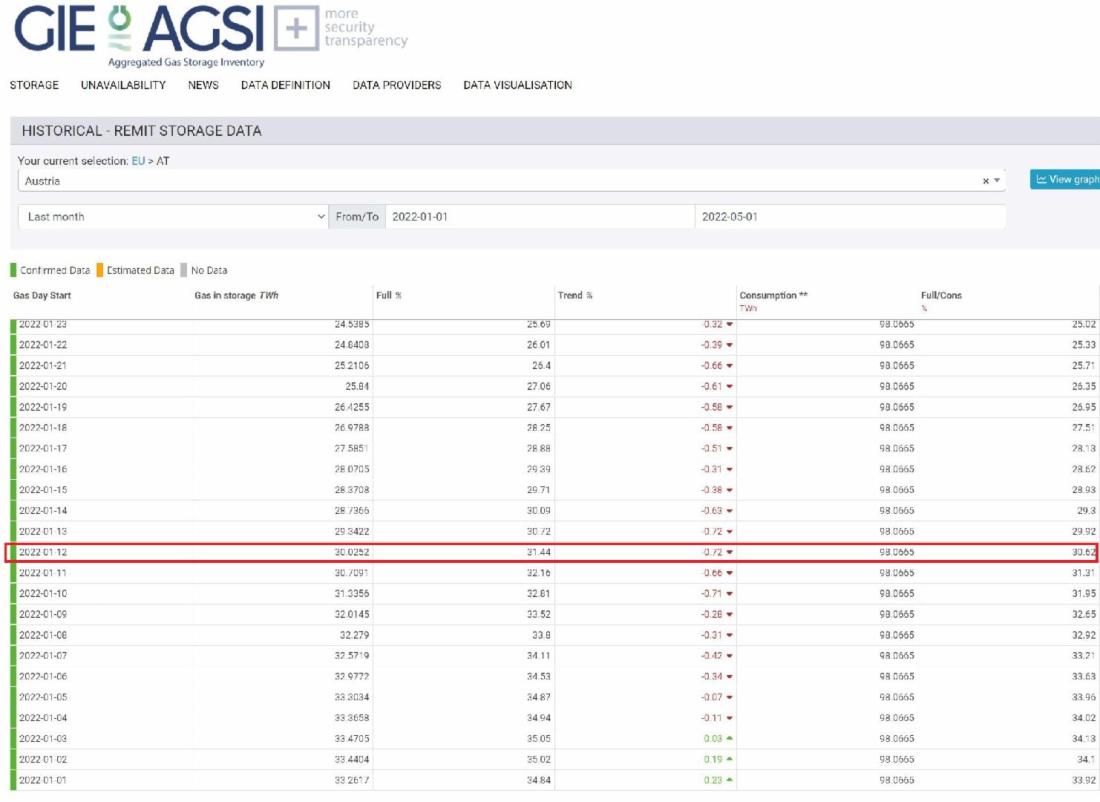Click the Trend % column header
The height and width of the screenshot is (802, 1100).
point(575,295)
